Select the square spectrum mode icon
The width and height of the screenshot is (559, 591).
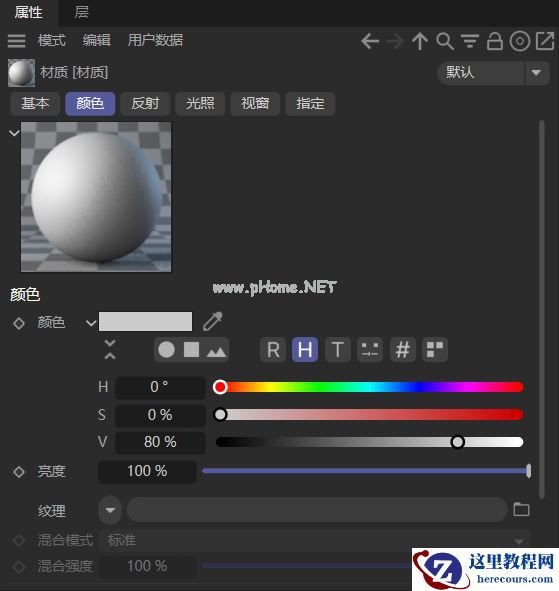[x=191, y=350]
